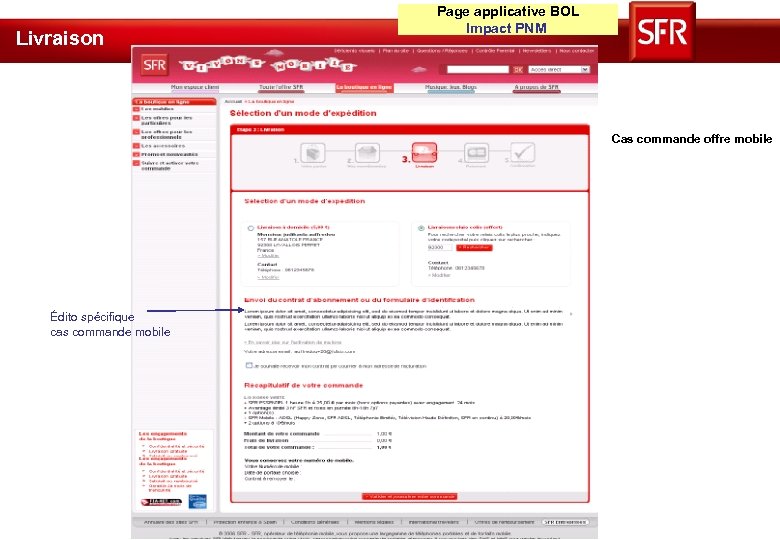Click the postal code input field
Viewport: 780px width, 540px height.
click(440, 248)
